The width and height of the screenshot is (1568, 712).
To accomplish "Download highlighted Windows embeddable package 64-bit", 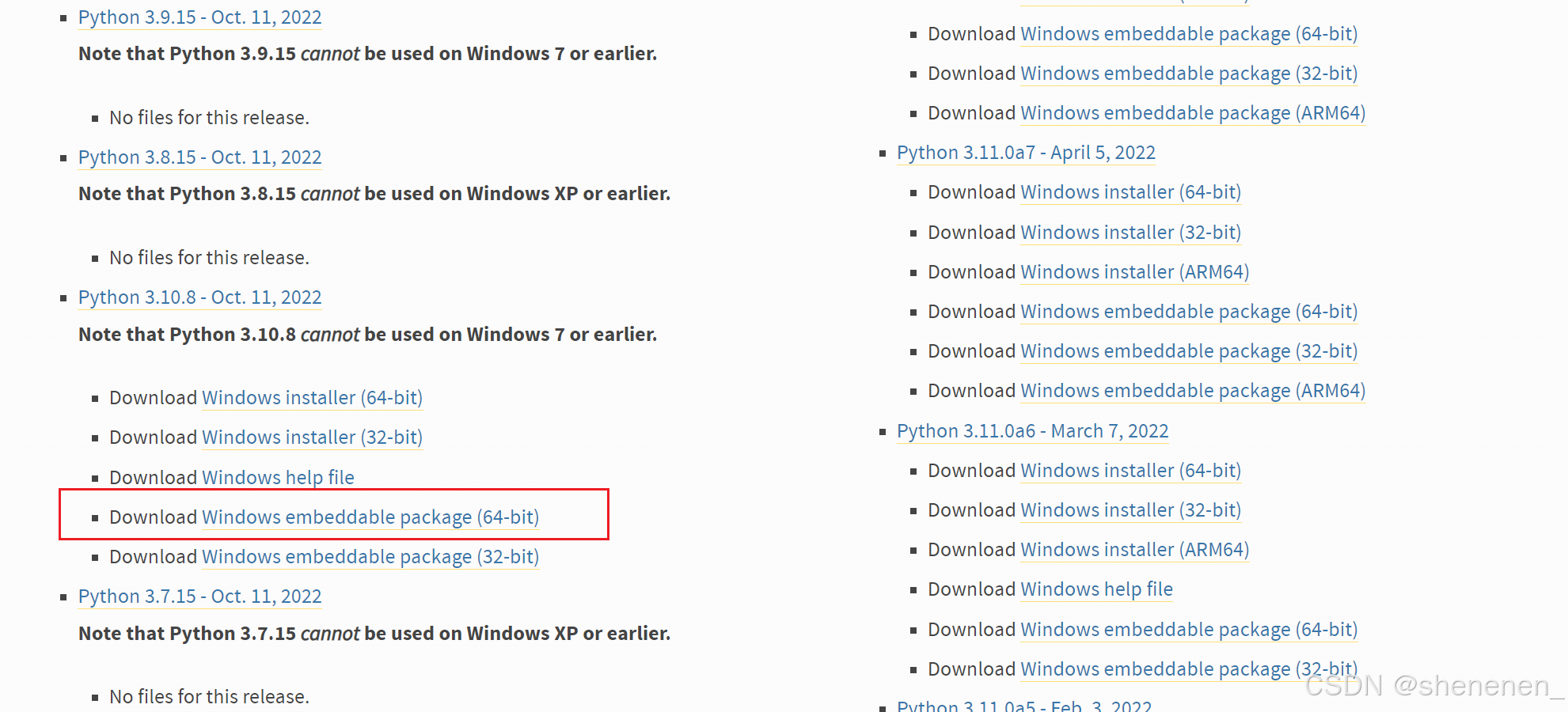I will (x=370, y=517).
